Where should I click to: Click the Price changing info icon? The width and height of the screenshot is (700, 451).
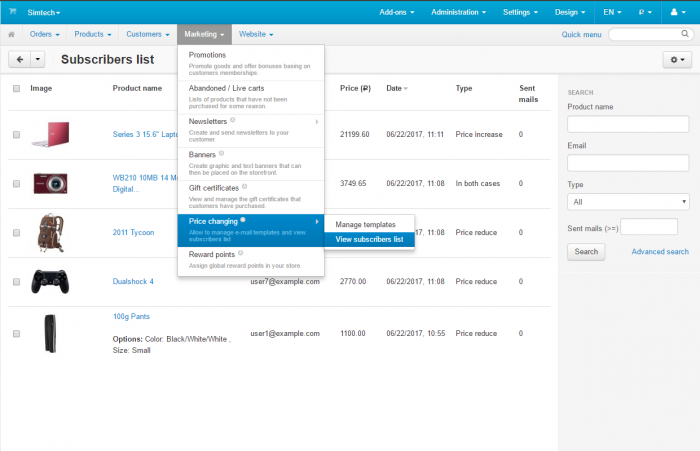click(243, 220)
